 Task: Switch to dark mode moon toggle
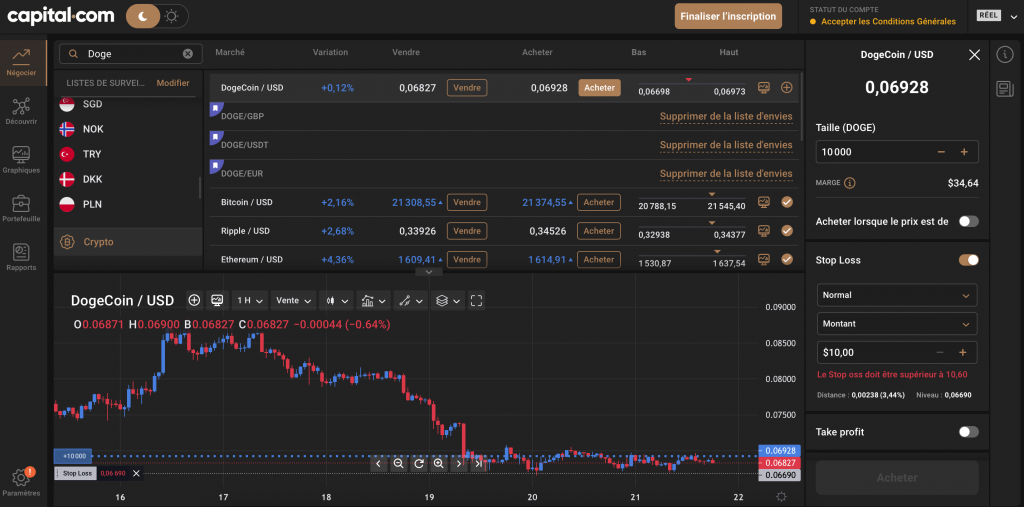coord(142,16)
